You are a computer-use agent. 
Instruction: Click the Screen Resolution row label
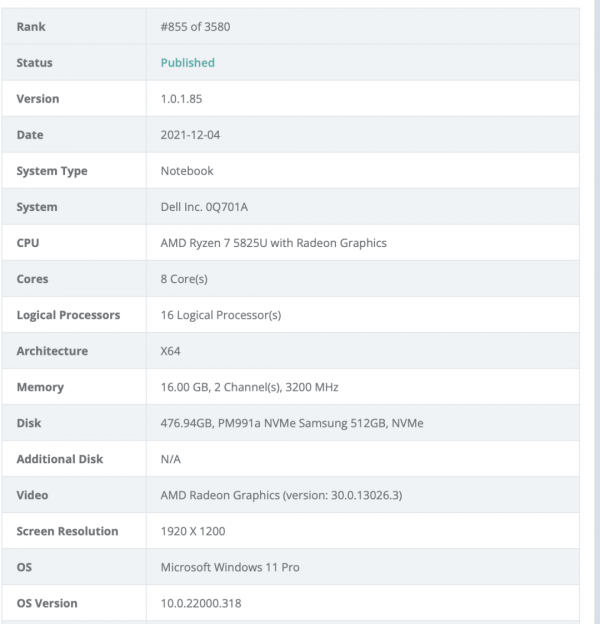[x=67, y=531]
